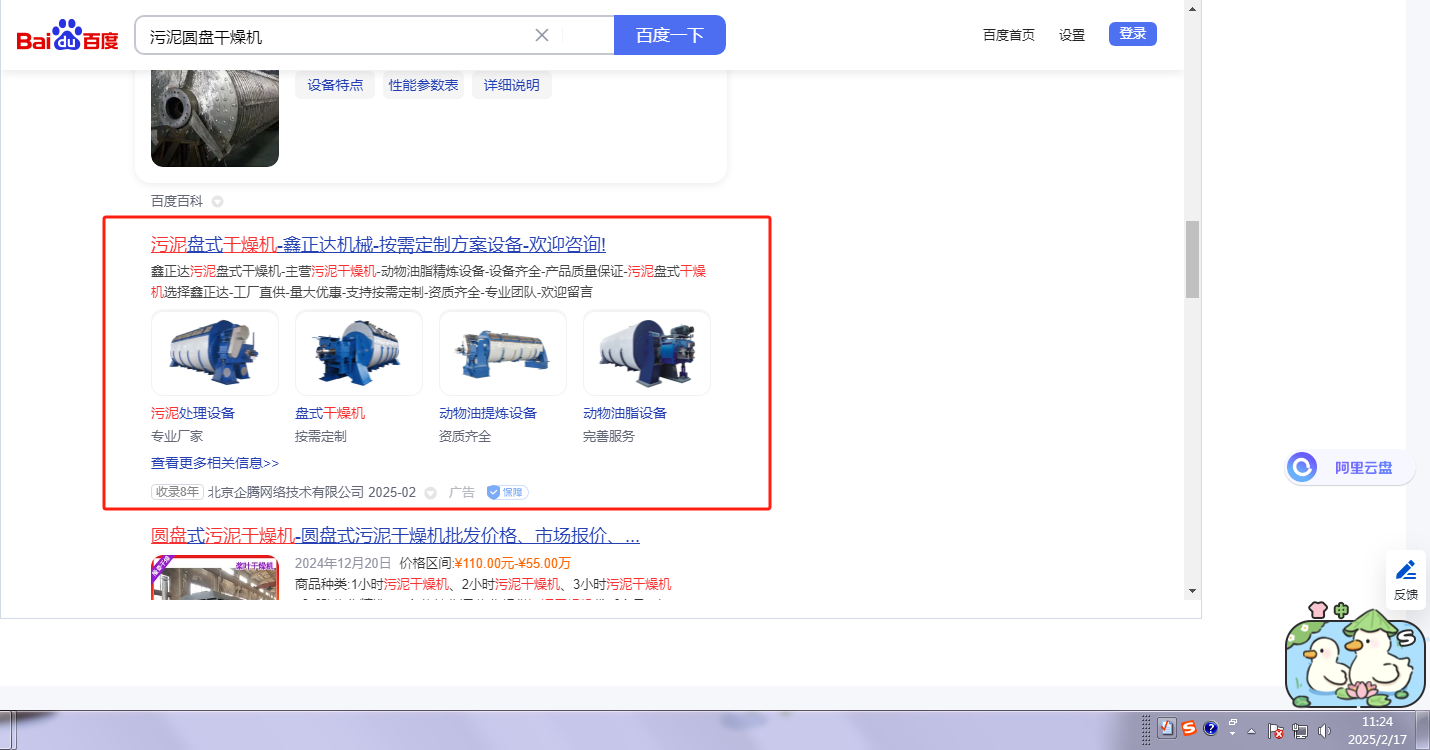The height and width of the screenshot is (750, 1430).
Task: Click the taskbar clock showing 11:24
Action: [x=1377, y=730]
